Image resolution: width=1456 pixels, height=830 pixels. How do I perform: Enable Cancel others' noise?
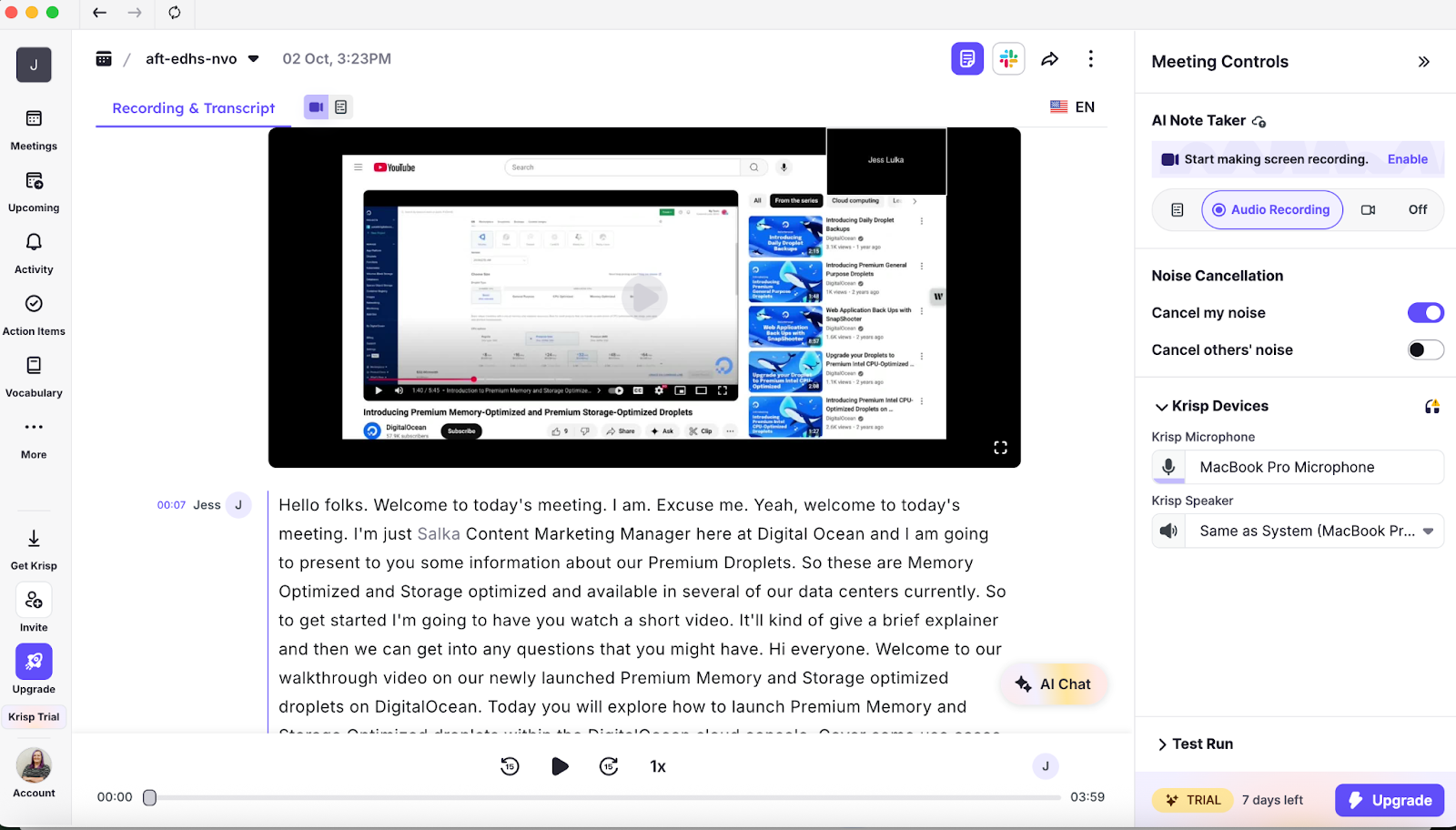(x=1425, y=349)
